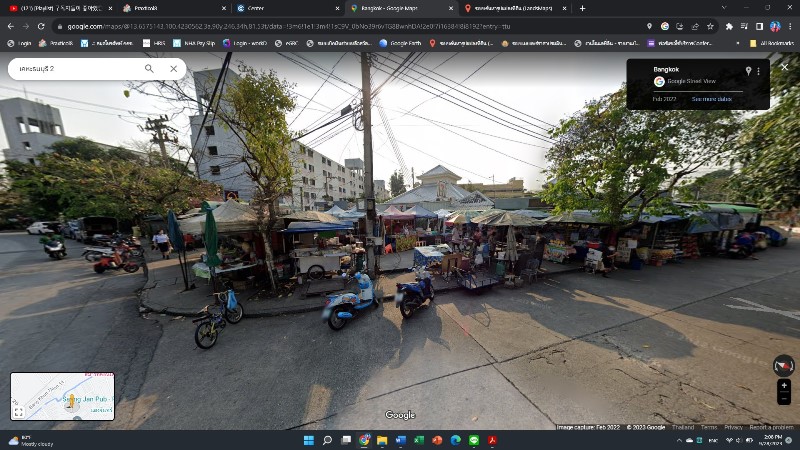Zoom out with the minus button
The width and height of the screenshot is (800, 450).
click(x=784, y=398)
